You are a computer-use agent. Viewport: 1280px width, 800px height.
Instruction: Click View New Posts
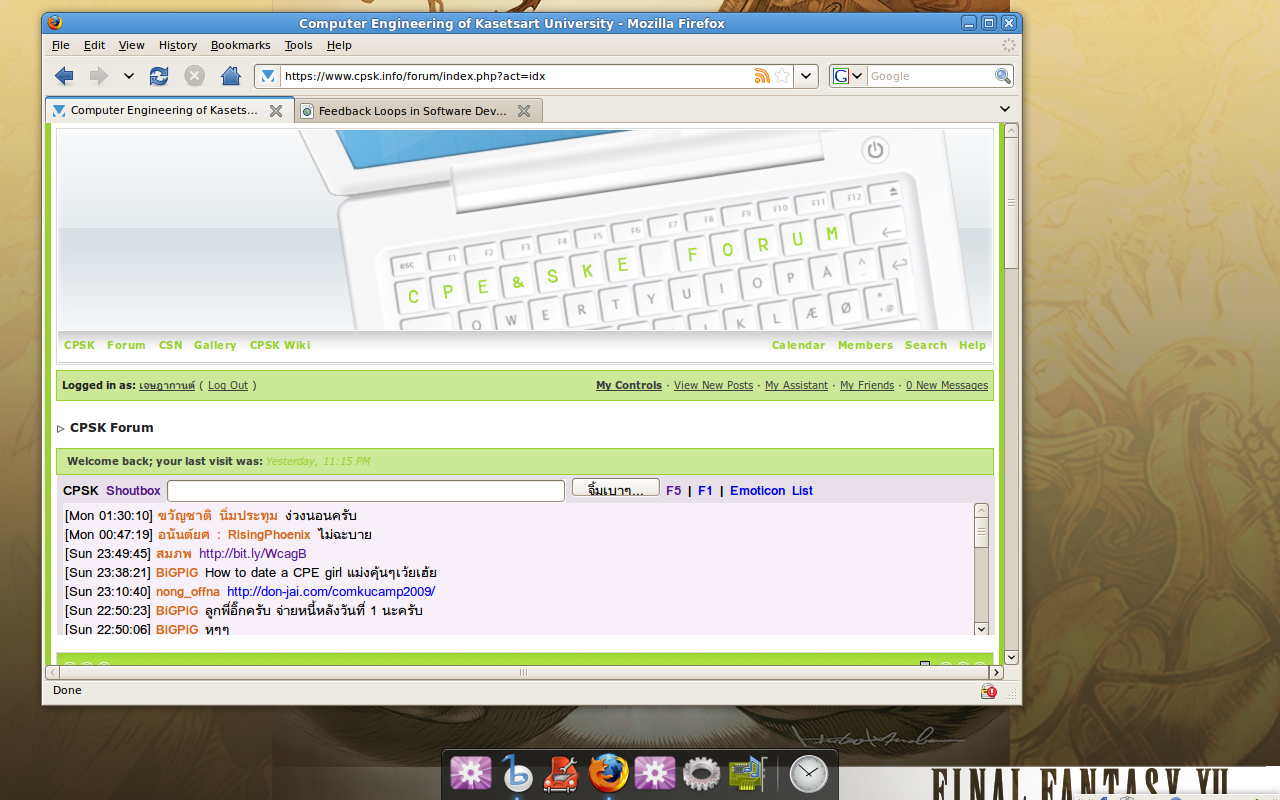click(713, 385)
